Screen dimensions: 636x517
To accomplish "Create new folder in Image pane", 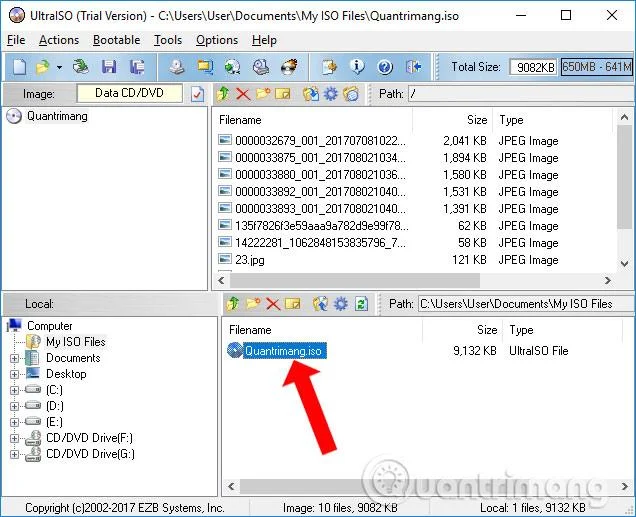I will tap(263, 94).
